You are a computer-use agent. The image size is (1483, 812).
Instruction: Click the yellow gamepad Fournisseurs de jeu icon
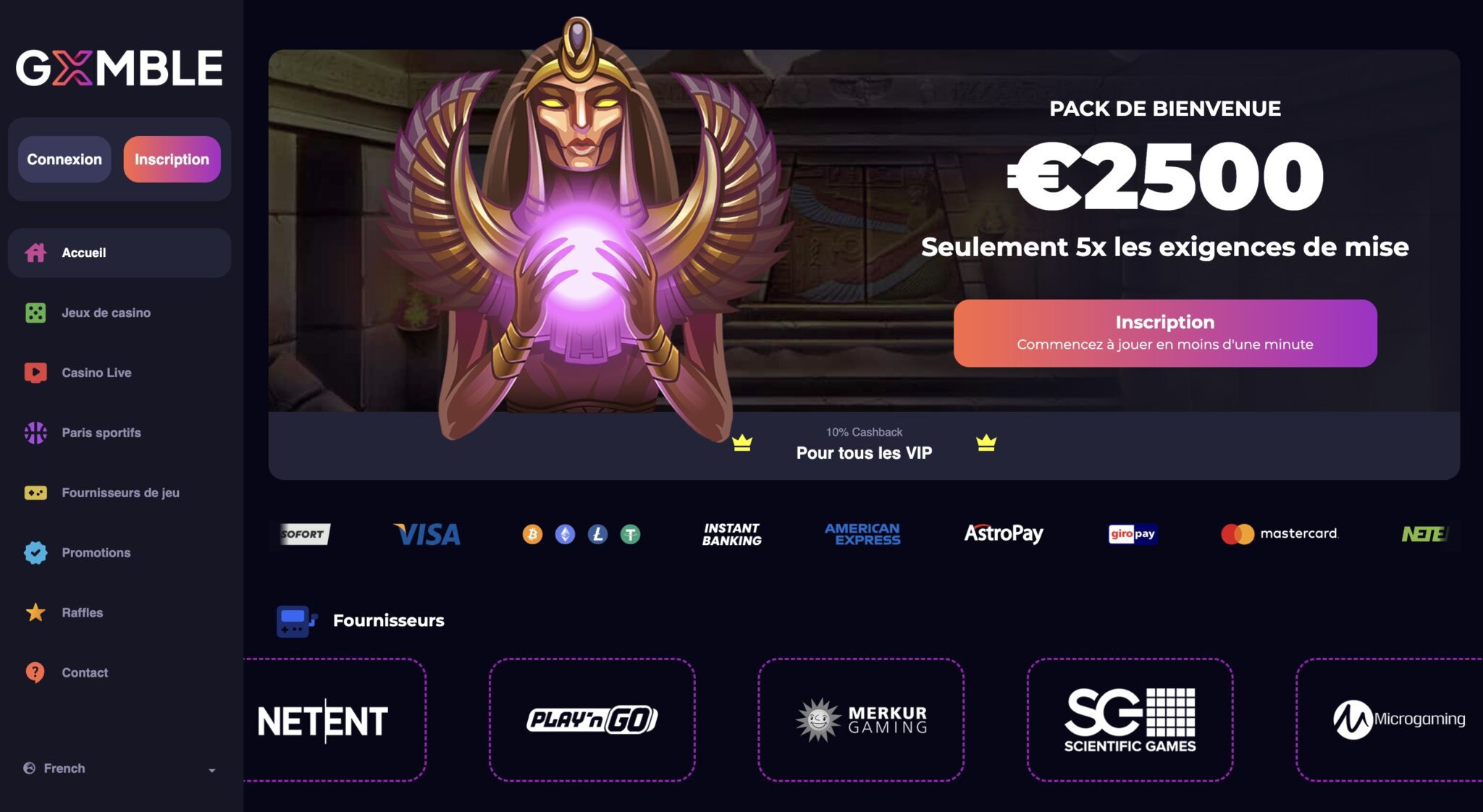click(x=35, y=493)
